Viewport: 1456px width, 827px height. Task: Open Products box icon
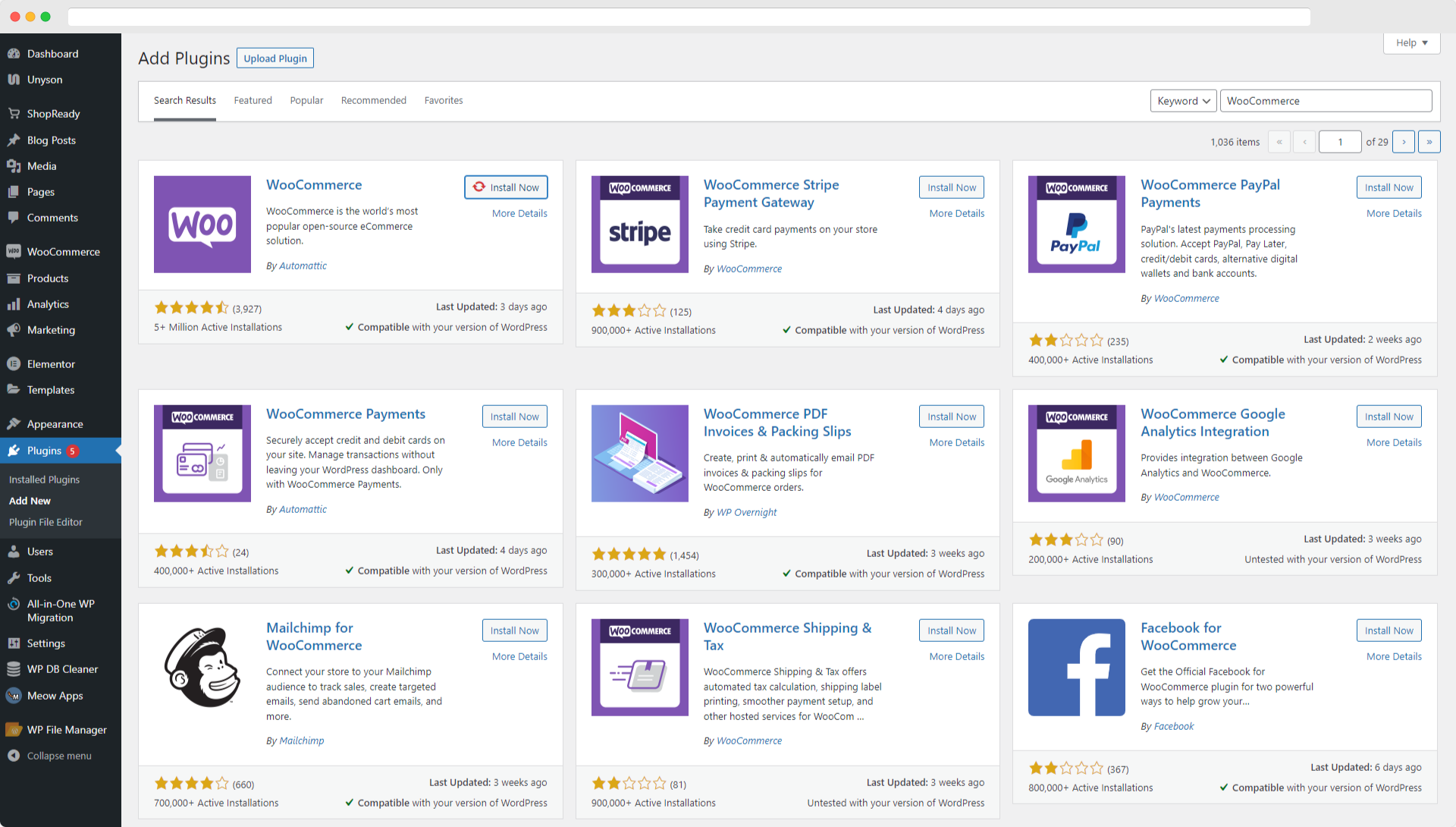coord(14,278)
